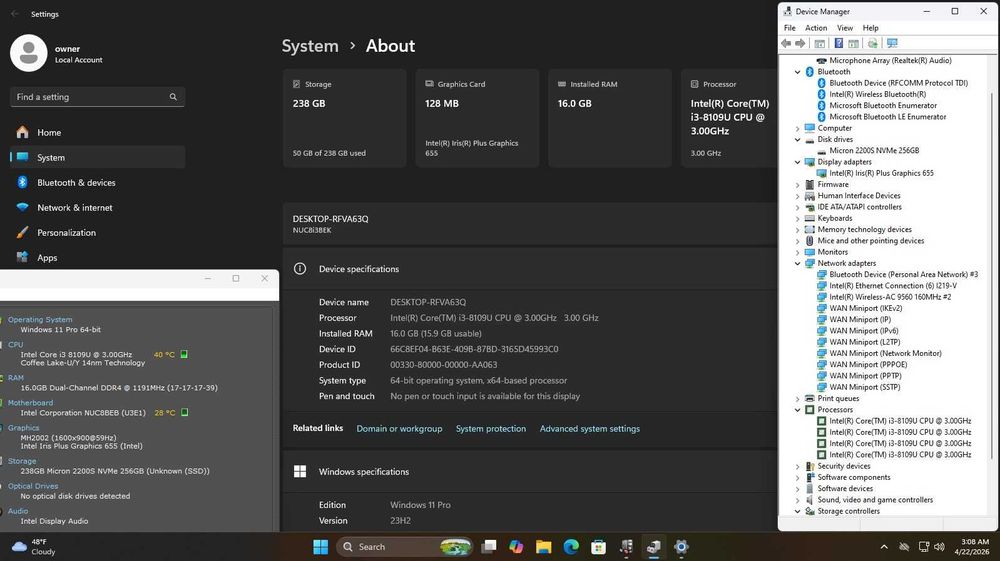Open the weather widget showing 48°F Cloudy

(x=34, y=546)
